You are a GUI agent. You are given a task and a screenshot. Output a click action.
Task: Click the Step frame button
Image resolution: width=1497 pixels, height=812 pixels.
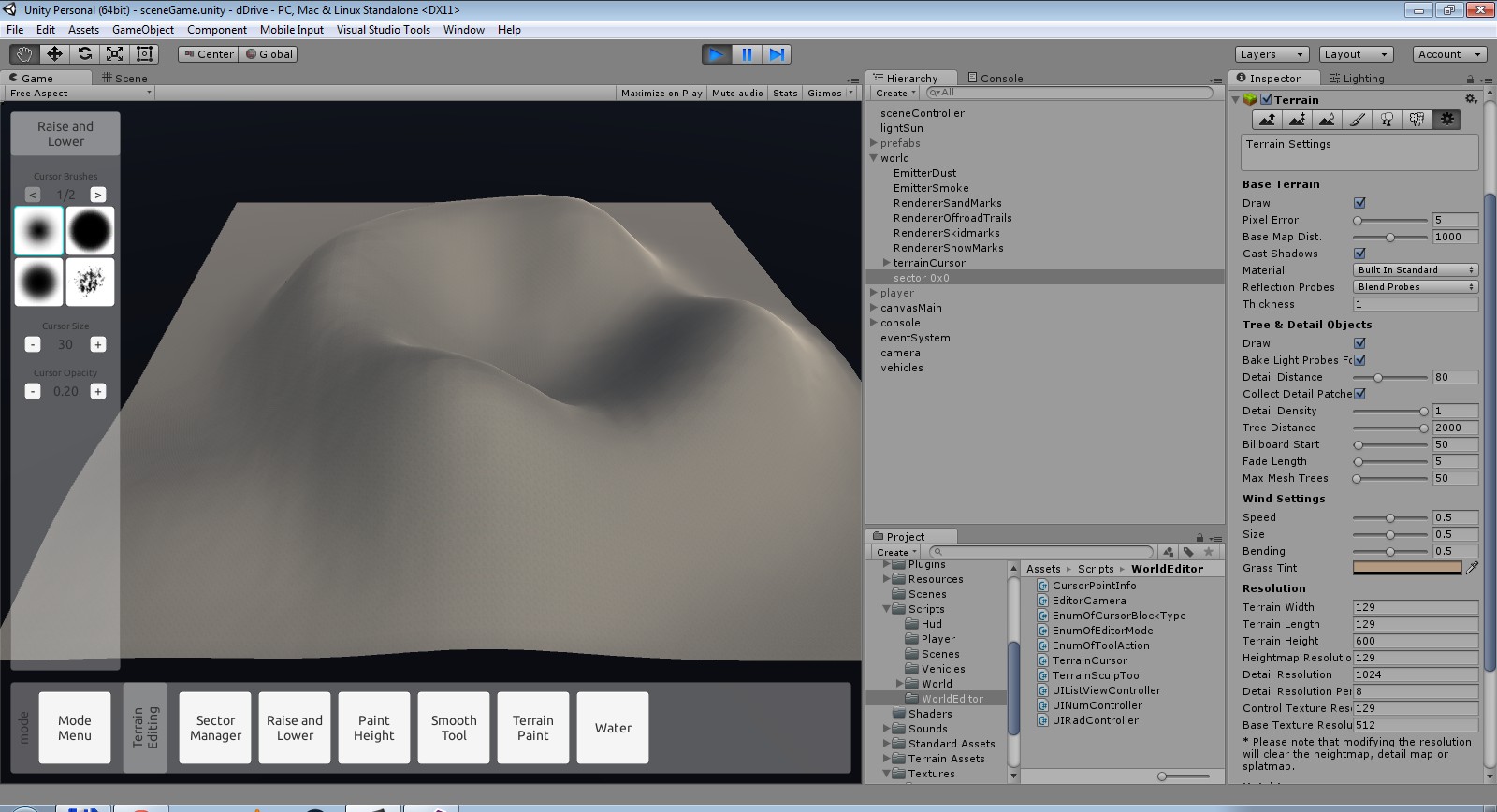(x=777, y=54)
